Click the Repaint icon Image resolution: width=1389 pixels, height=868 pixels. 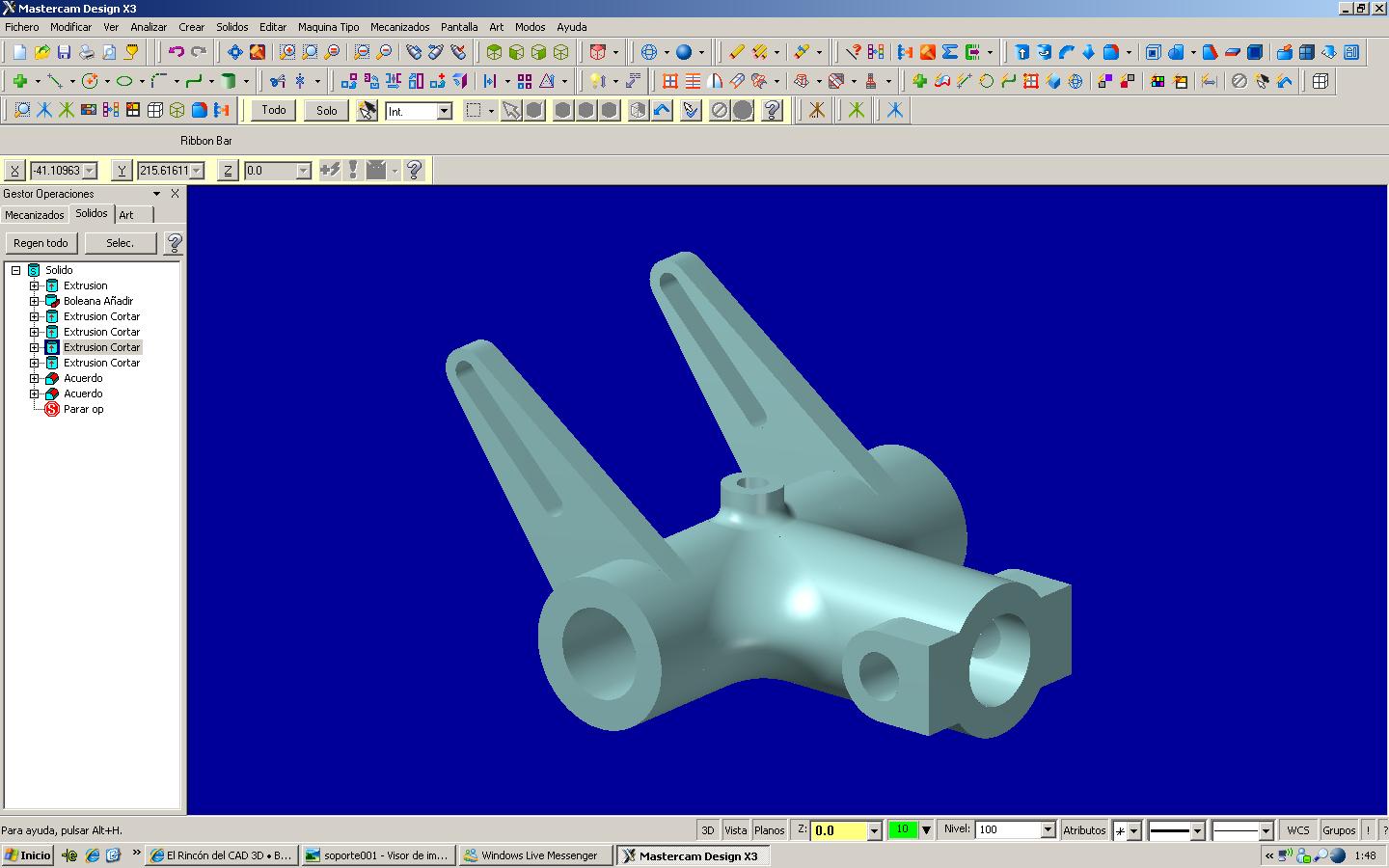258,52
